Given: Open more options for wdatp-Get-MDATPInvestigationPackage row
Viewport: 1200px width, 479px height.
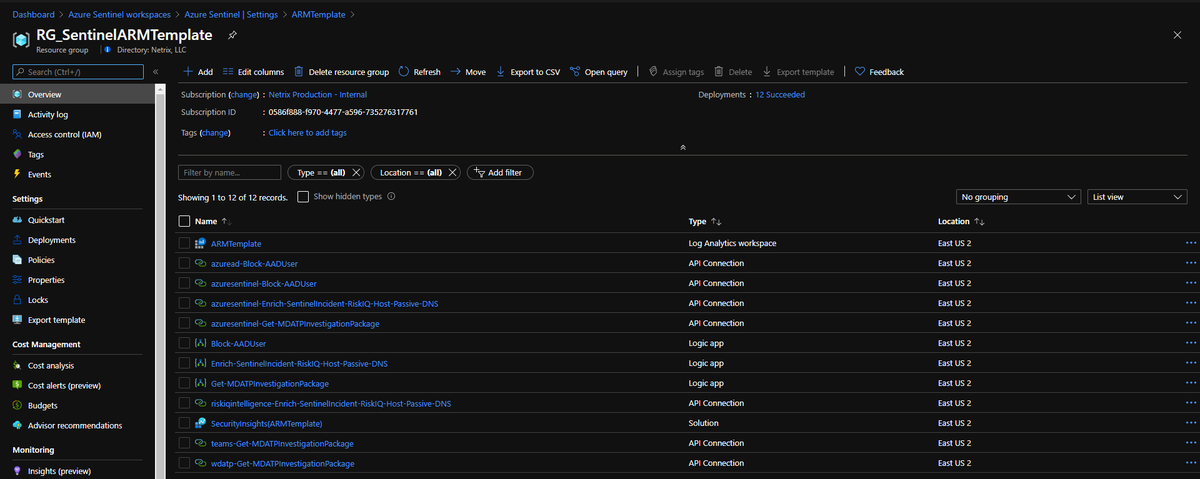Looking at the screenshot, I should point(1190,463).
